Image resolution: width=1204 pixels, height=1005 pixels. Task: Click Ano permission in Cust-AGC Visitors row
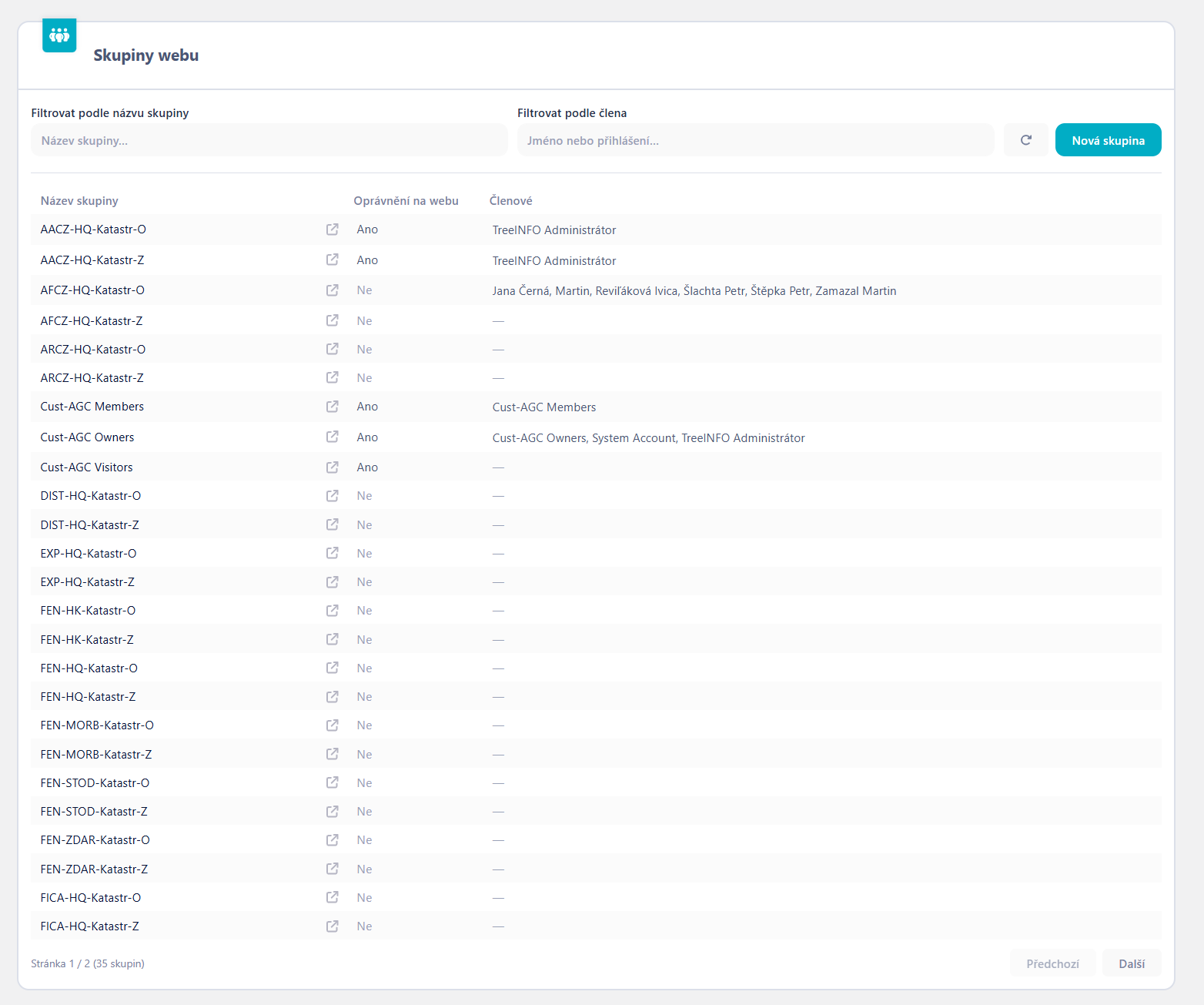(367, 467)
